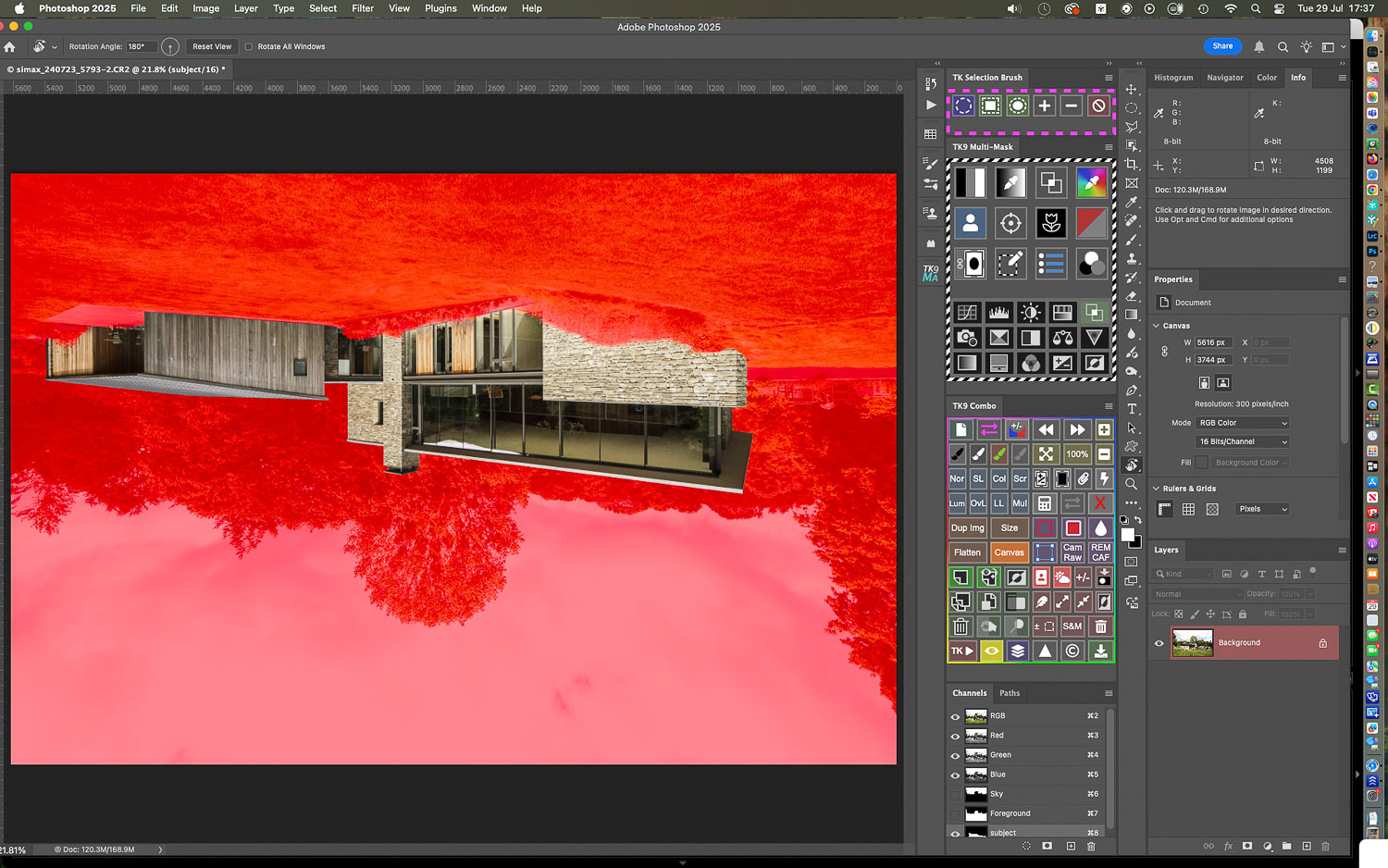This screenshot has width=1388, height=868.
Task: Open the notifications bell icon
Action: click(x=1259, y=46)
